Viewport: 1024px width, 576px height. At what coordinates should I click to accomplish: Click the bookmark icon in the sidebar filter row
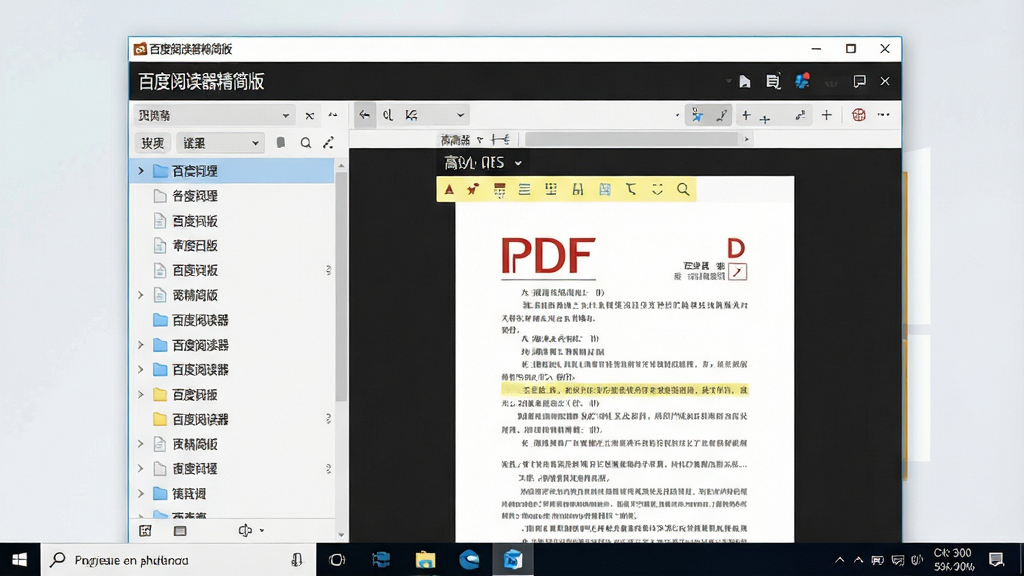pyautogui.click(x=281, y=142)
